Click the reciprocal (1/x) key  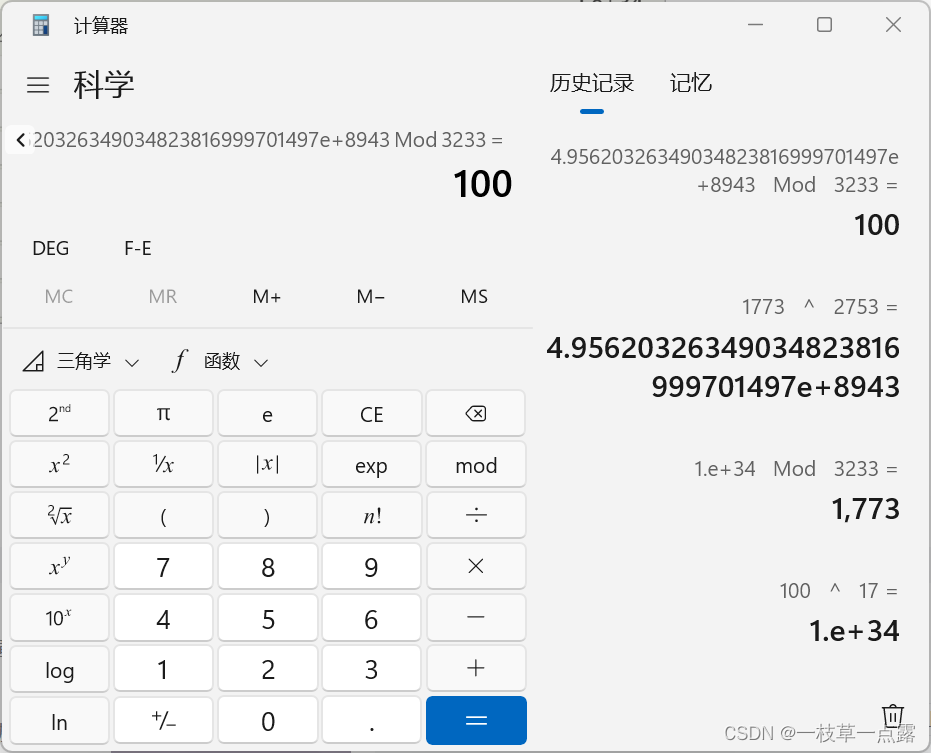pyautogui.click(x=163, y=464)
